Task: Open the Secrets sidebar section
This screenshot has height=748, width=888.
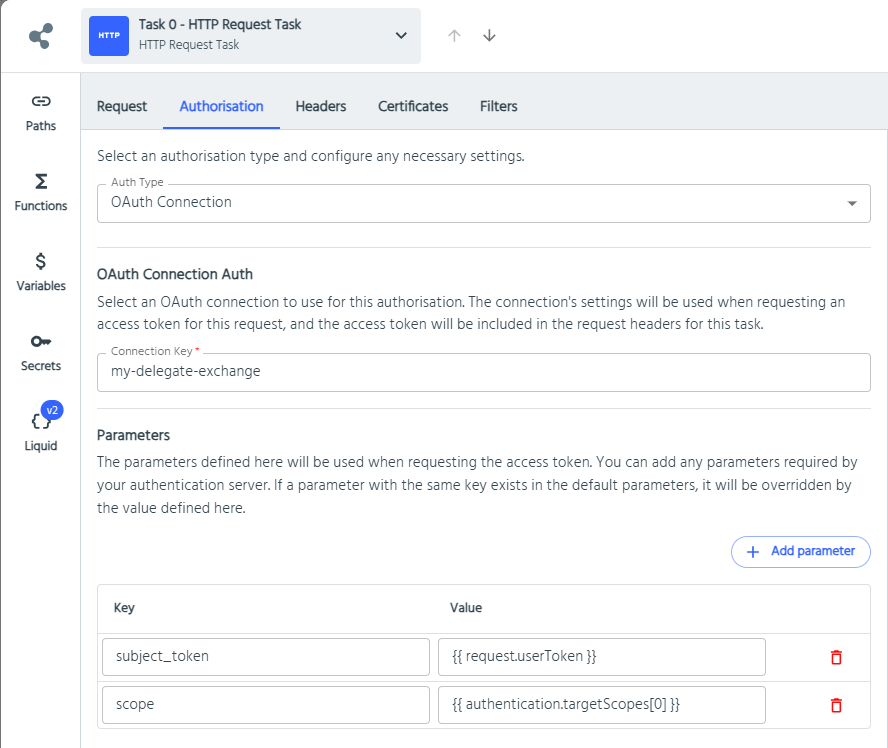Action: (41, 353)
